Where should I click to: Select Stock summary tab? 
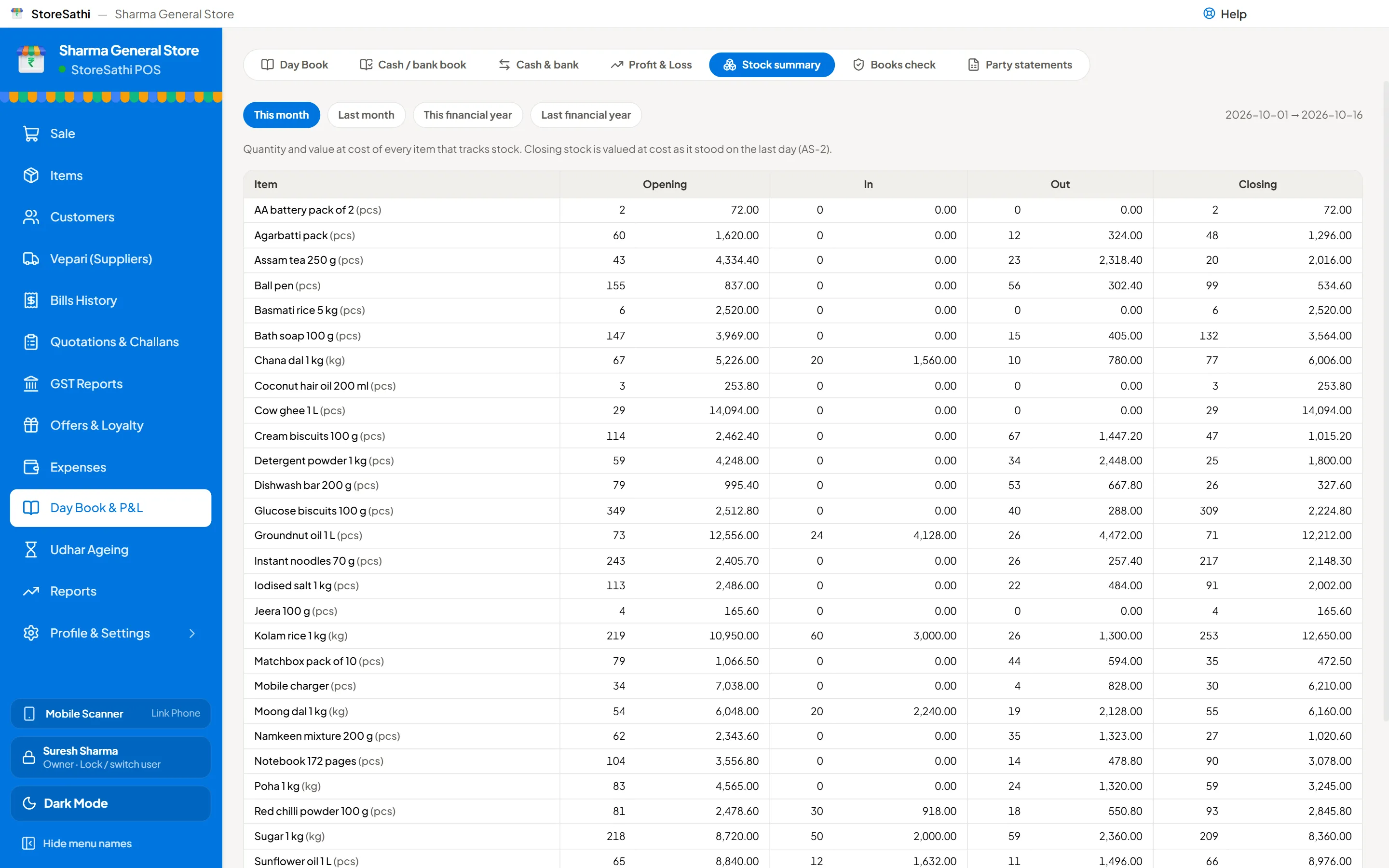(772, 65)
